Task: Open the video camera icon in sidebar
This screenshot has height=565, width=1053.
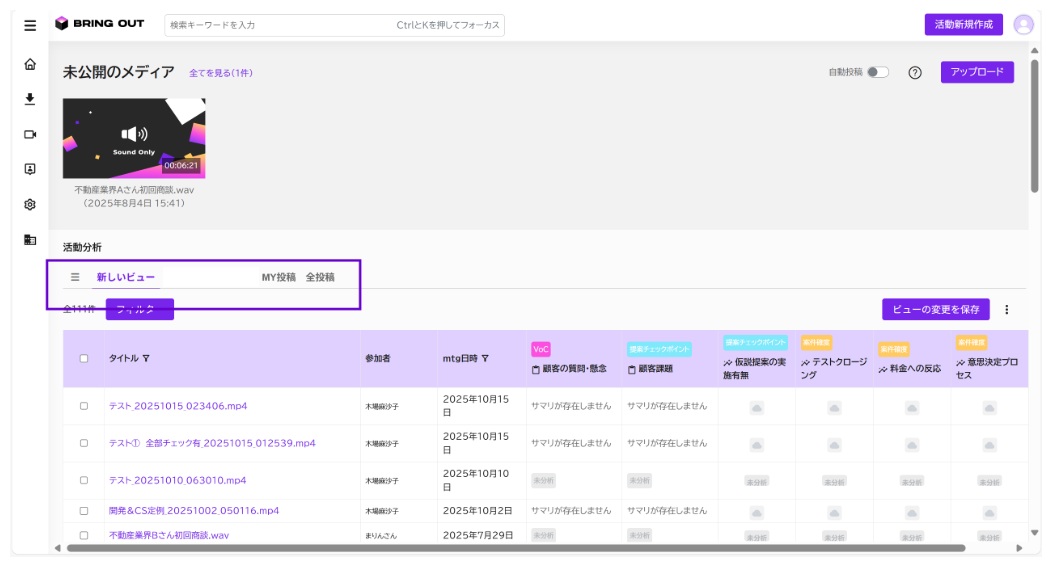Action: click(30, 134)
